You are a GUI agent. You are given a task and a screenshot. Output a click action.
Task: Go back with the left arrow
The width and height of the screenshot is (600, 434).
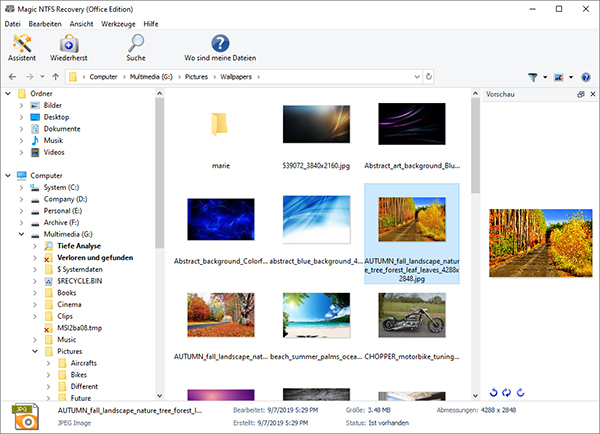[12, 77]
